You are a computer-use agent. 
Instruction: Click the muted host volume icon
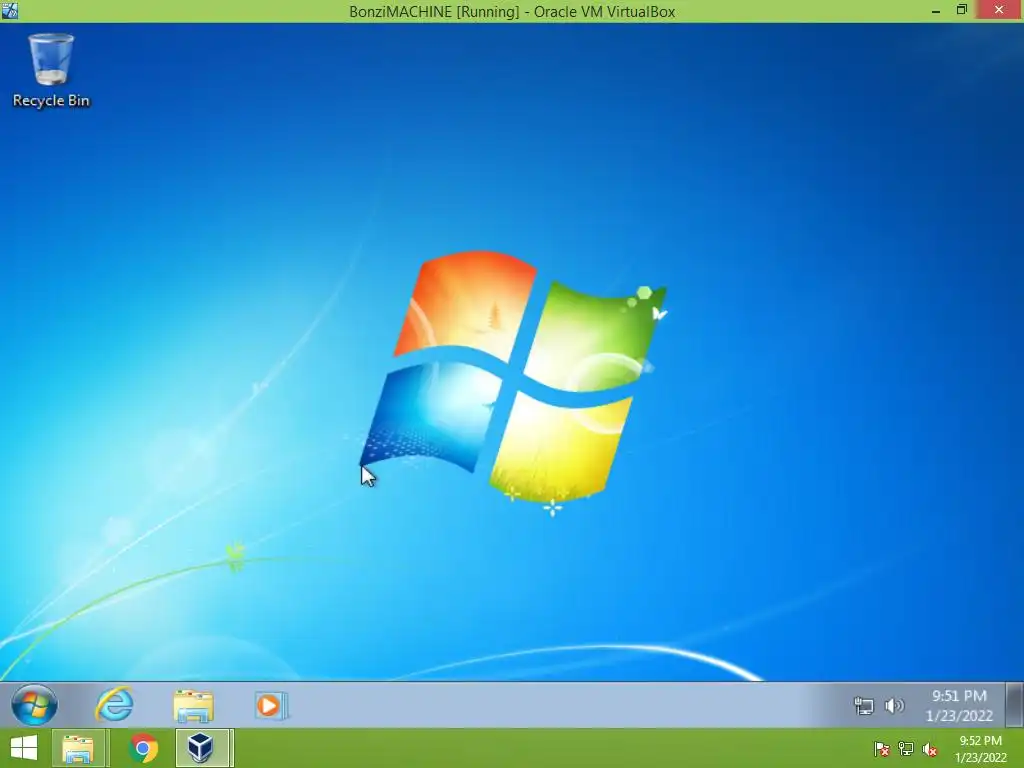click(930, 749)
